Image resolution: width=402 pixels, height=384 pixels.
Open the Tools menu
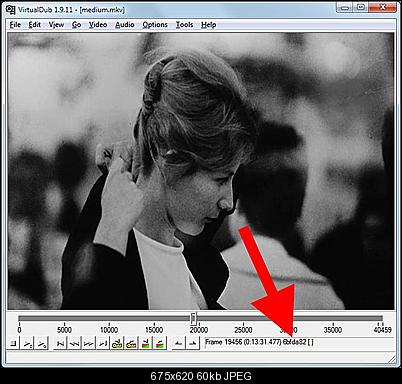point(184,25)
